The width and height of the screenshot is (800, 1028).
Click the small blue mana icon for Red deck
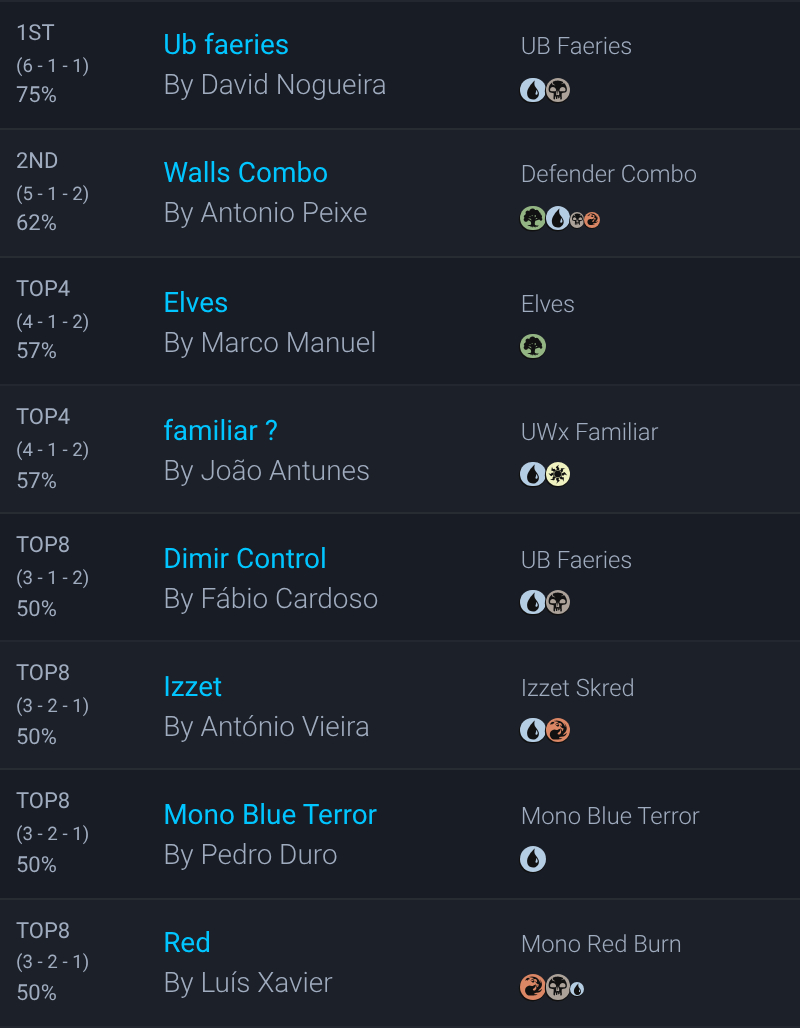click(577, 989)
